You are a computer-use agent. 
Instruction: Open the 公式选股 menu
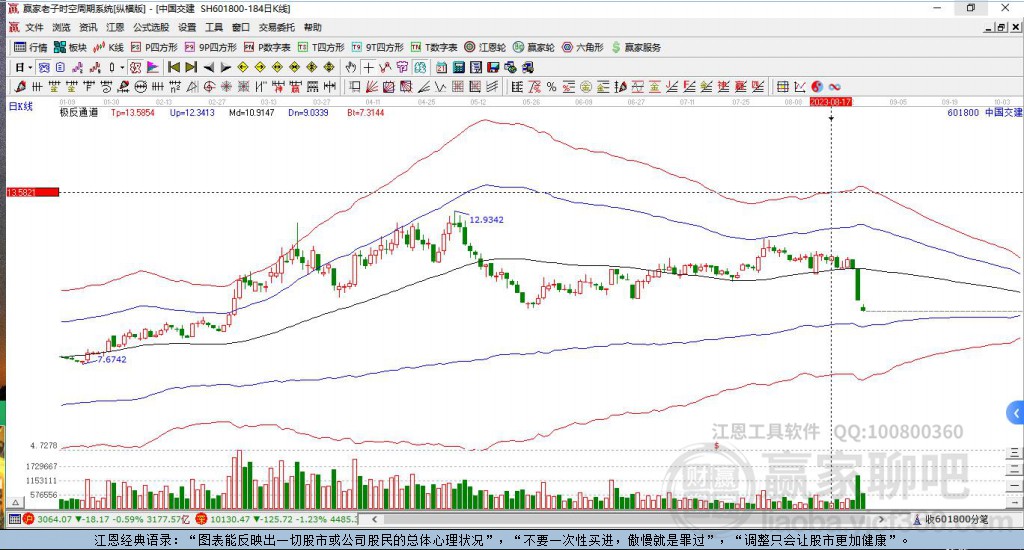[151, 27]
